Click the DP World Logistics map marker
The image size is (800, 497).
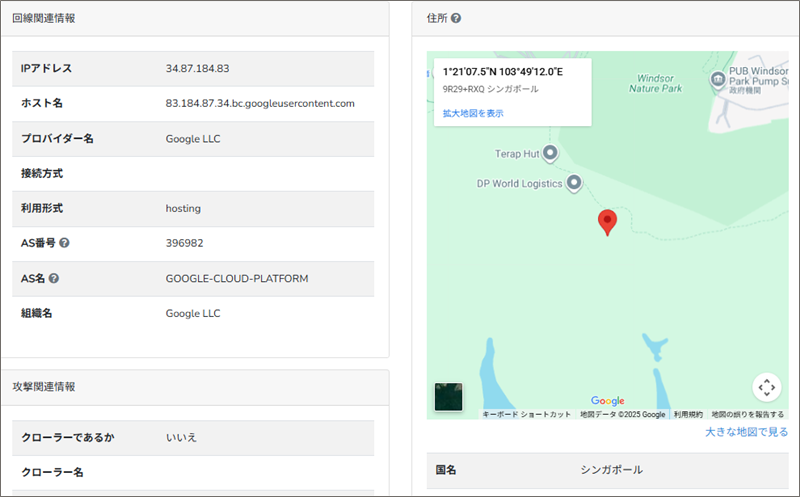click(574, 183)
